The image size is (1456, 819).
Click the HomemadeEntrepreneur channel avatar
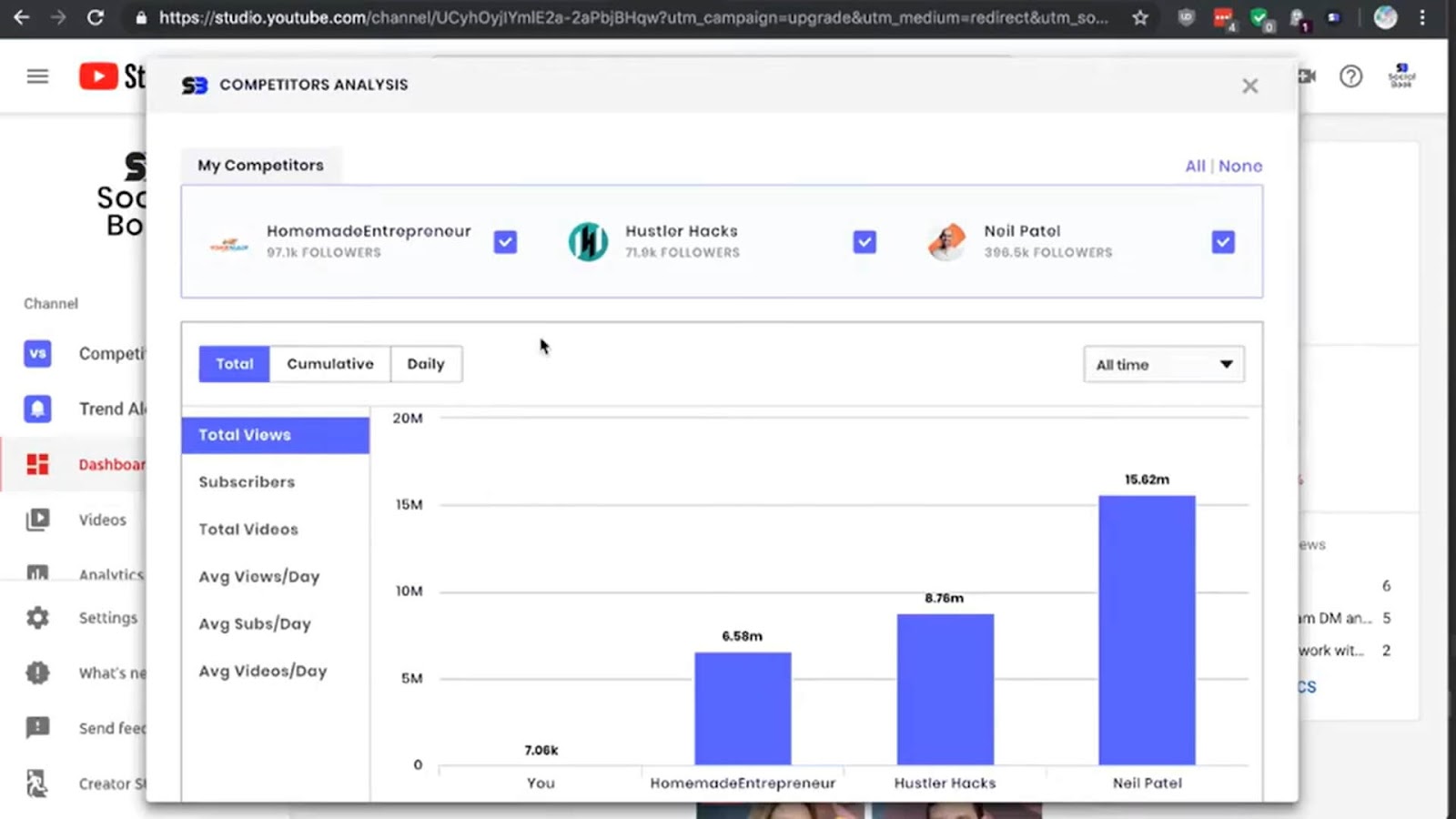[x=229, y=244]
